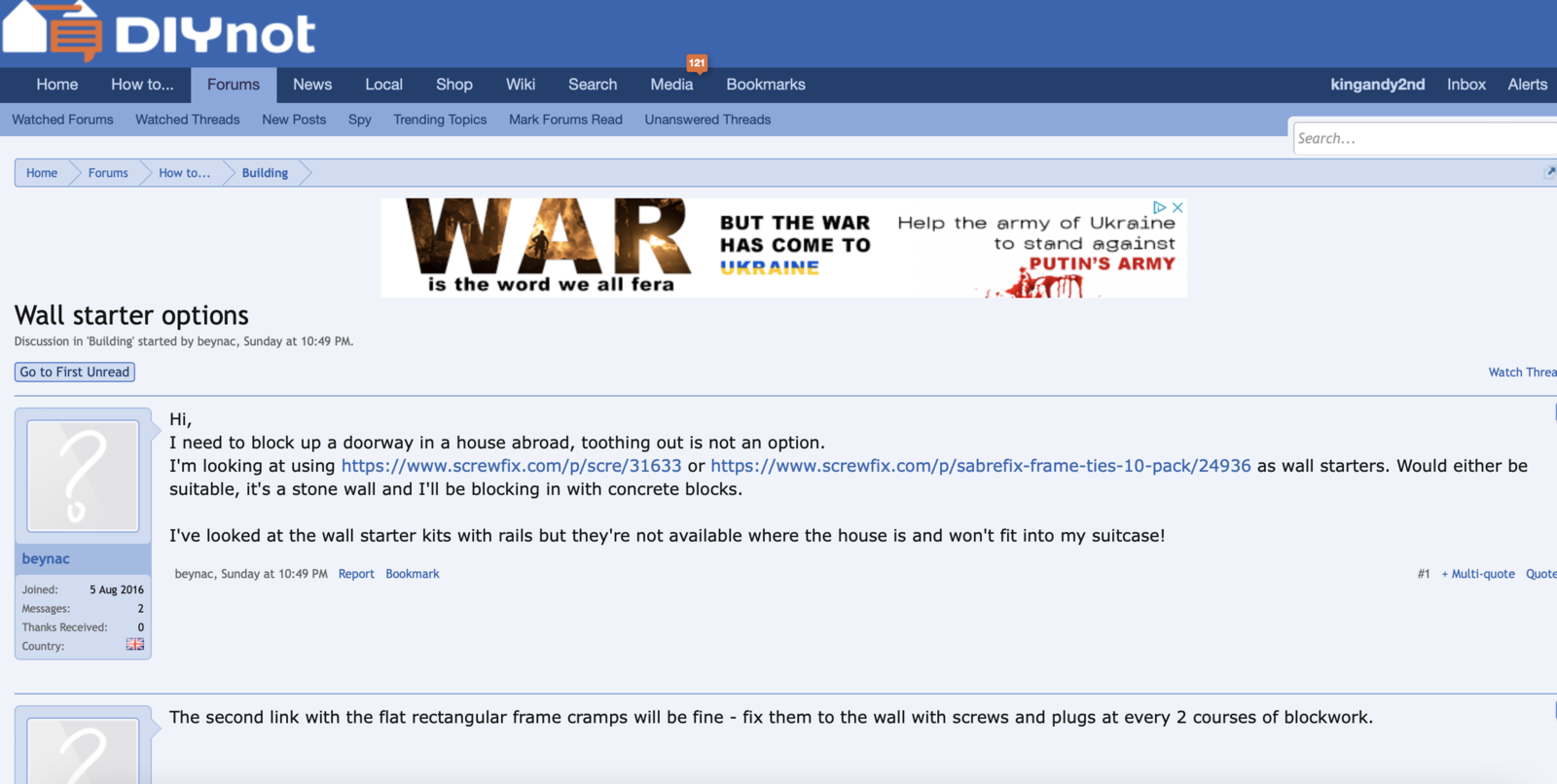Open the sabrefix frame ties link
The image size is (1557, 784).
pyautogui.click(x=981, y=465)
